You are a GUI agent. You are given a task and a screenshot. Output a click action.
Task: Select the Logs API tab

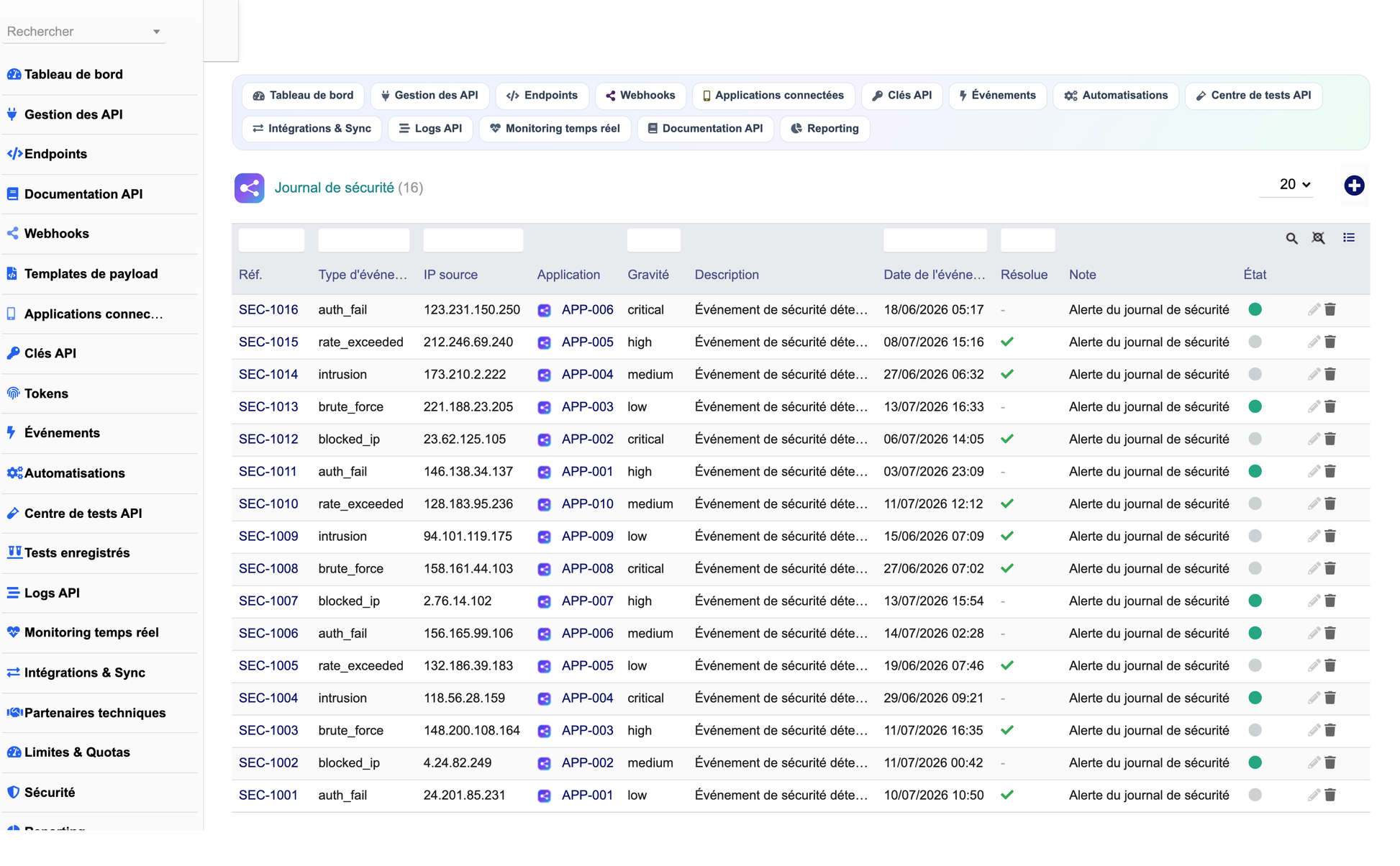(x=430, y=129)
